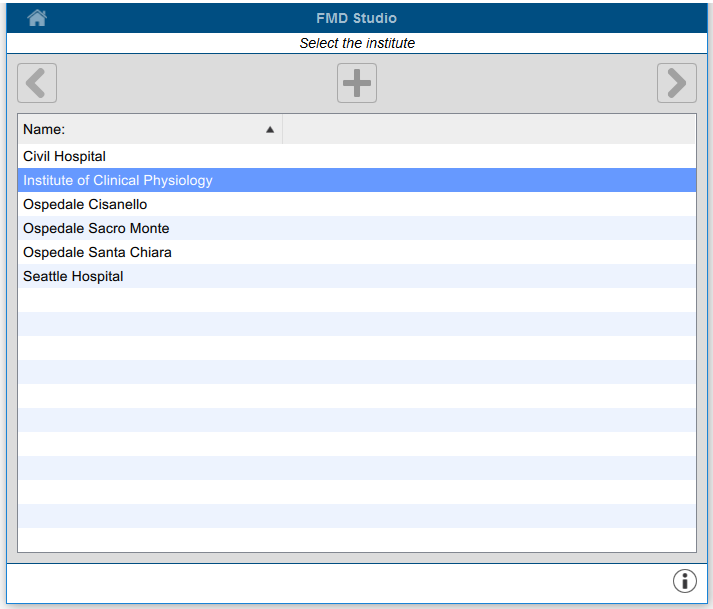Pick Ospedale Sacro Monte entry
Image resolution: width=713 pixels, height=609 pixels.
click(96, 228)
